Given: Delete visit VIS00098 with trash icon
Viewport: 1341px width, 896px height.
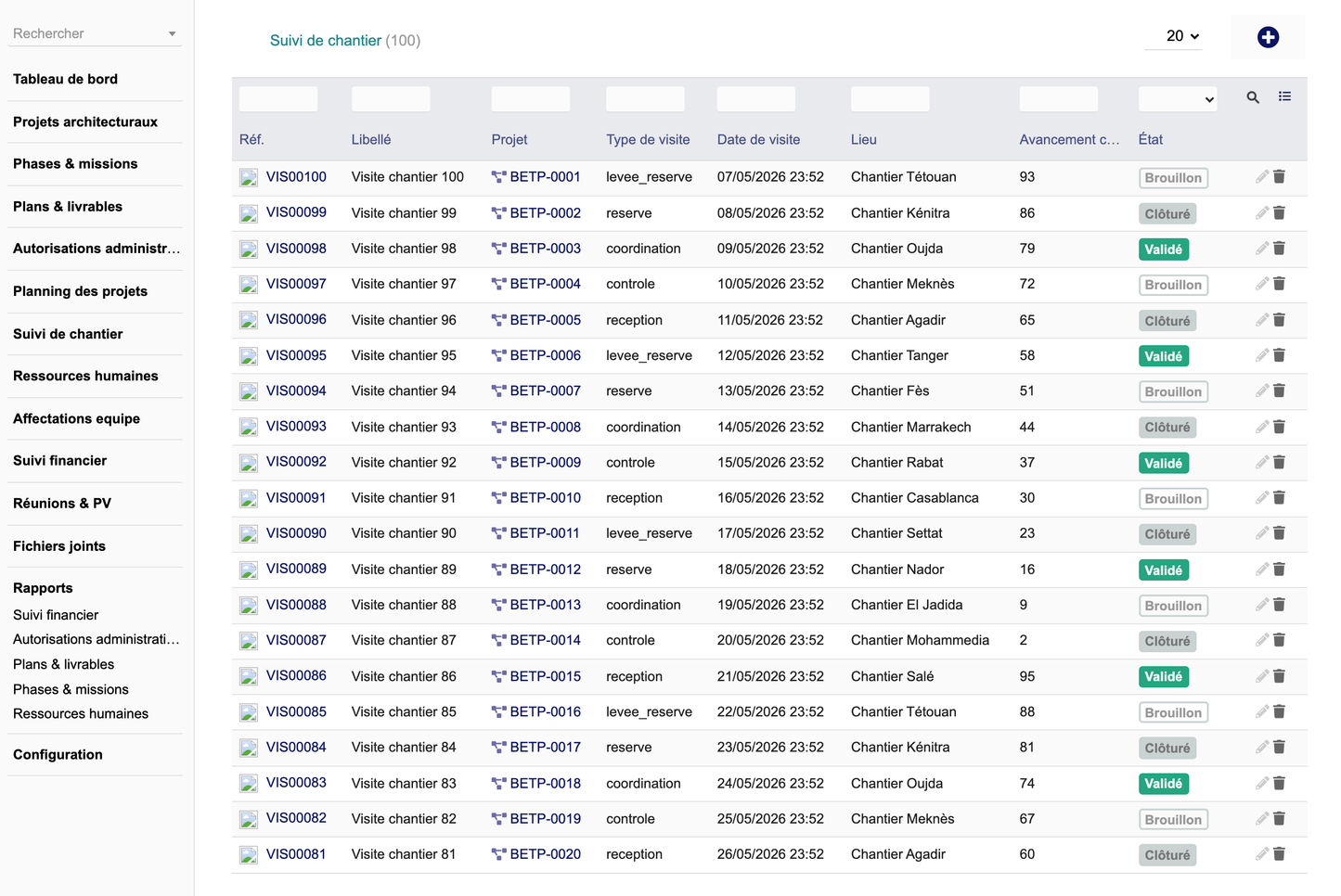Looking at the screenshot, I should click(x=1279, y=249).
